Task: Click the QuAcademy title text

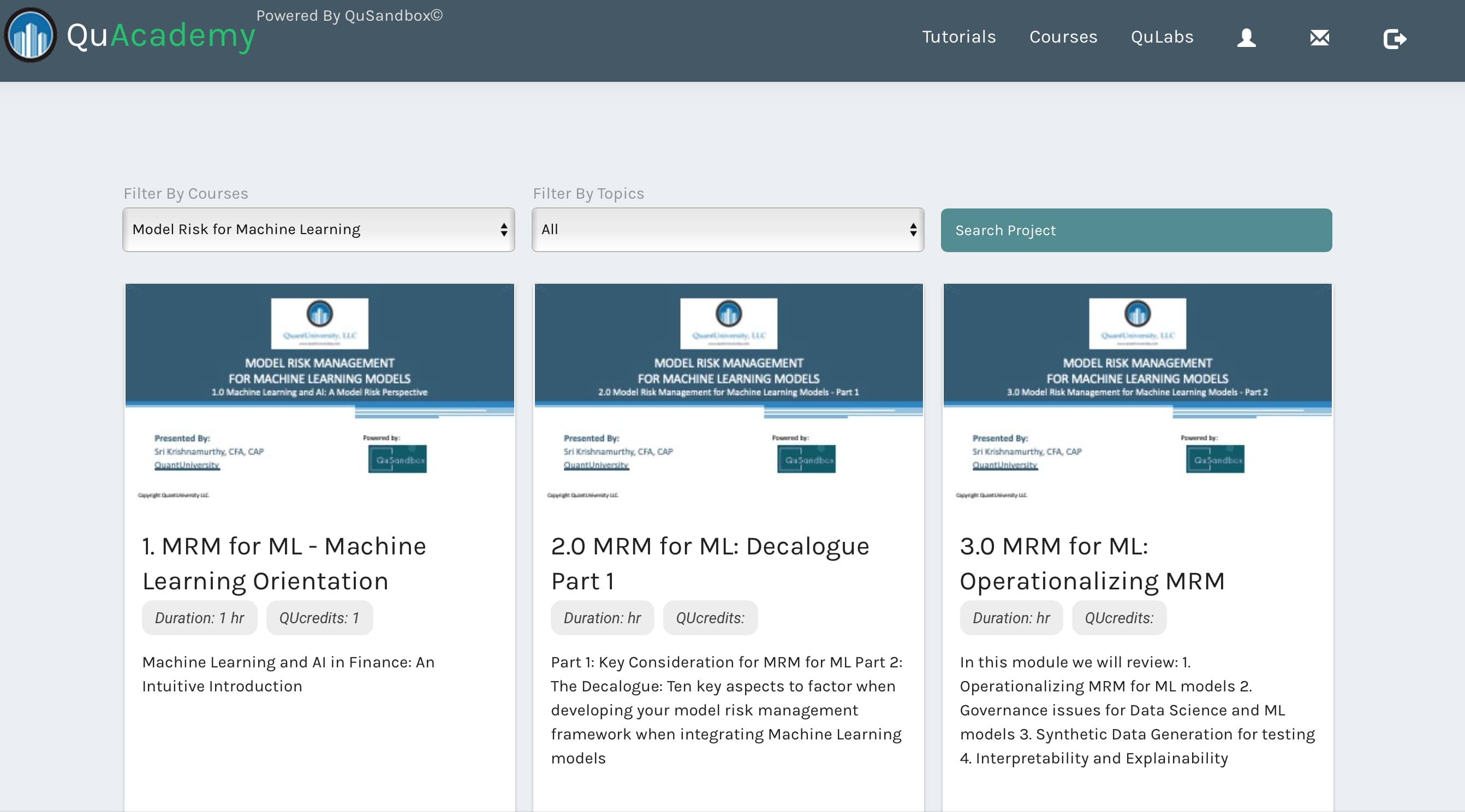Action: coord(161,36)
